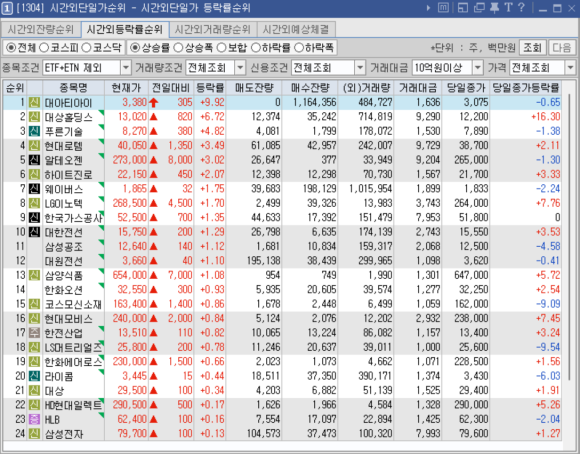Click the black 신 badge beside 한국가스공사
The width and height of the screenshot is (580, 454).
click(x=34, y=218)
